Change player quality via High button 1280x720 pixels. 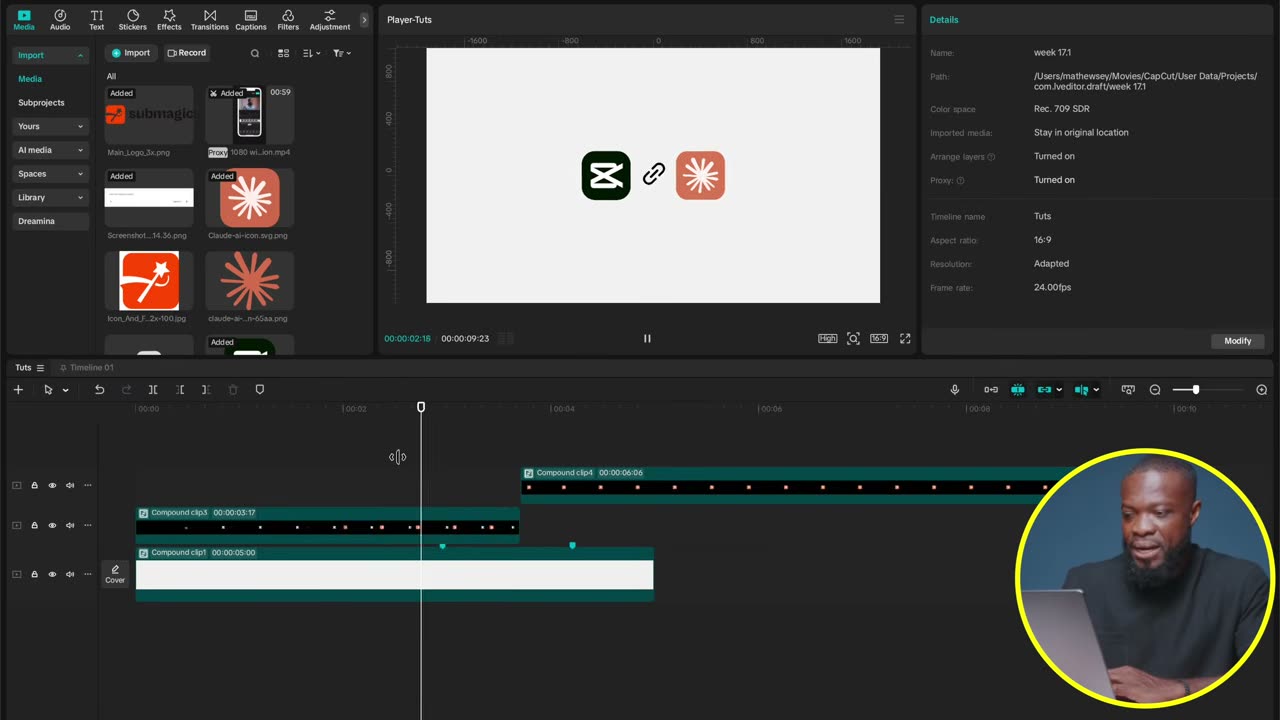tap(827, 339)
